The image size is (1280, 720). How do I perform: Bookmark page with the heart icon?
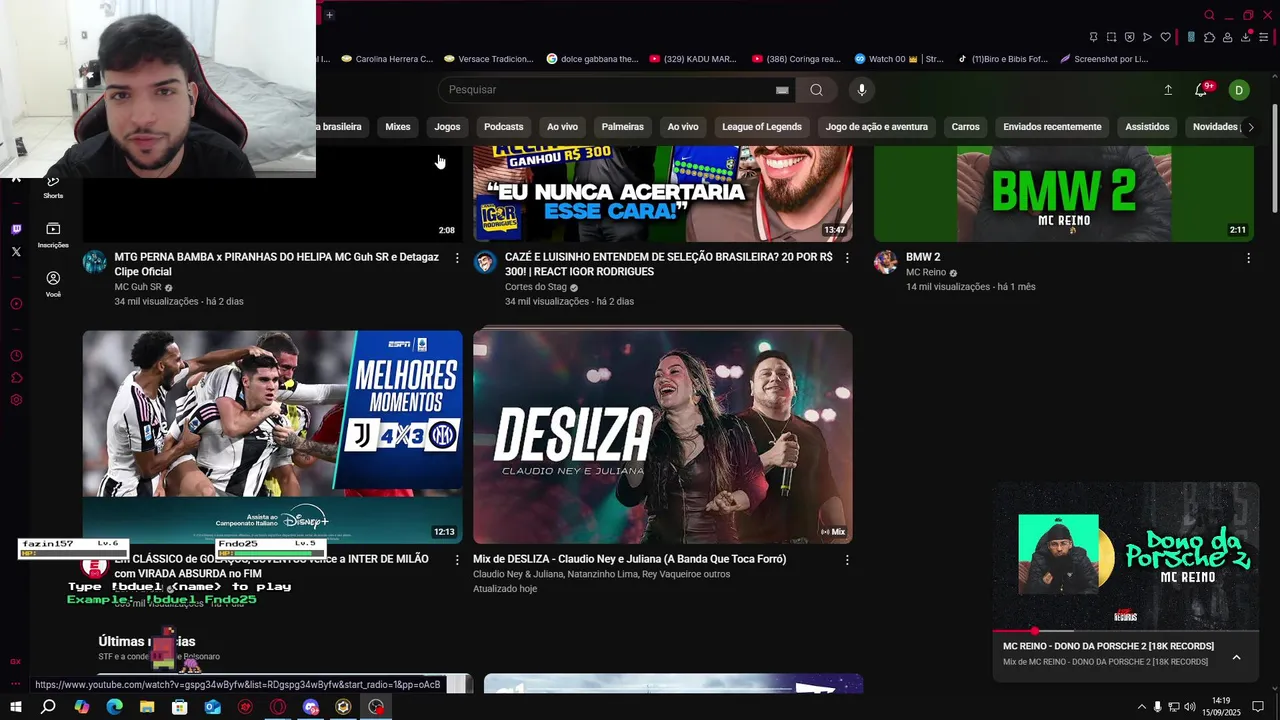tap(1165, 37)
